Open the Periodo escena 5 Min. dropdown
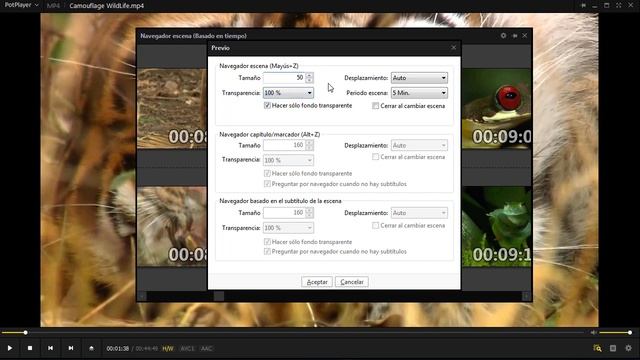640x360 pixels. click(x=419, y=93)
